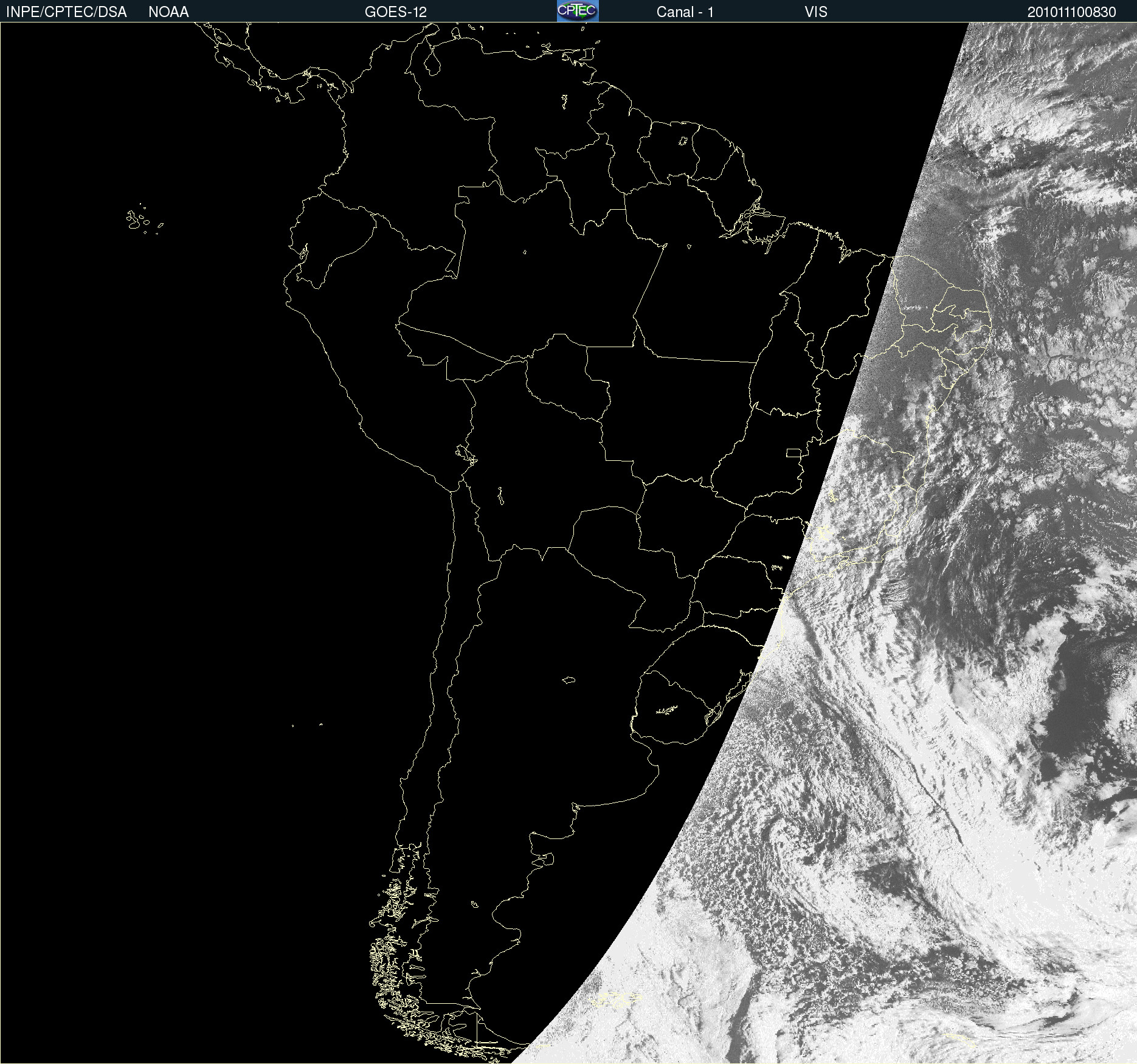Click the 201011100830 timestamp
The width and height of the screenshot is (1137, 1064).
1072,12
